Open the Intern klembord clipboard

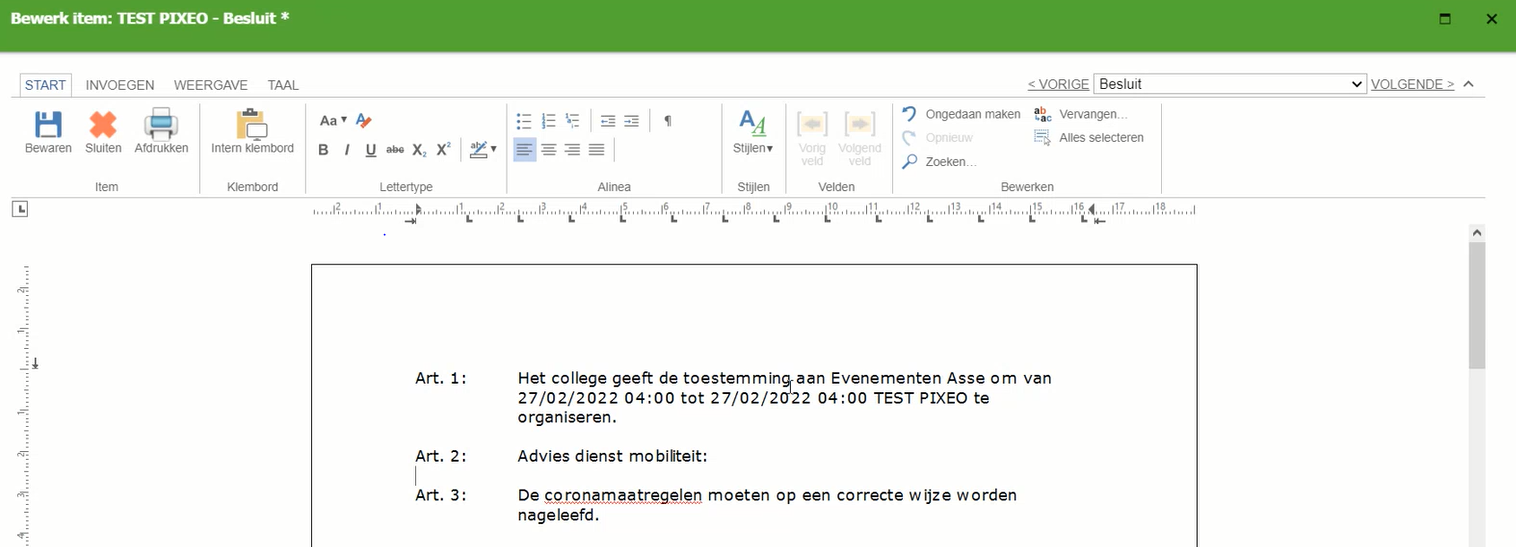point(252,132)
